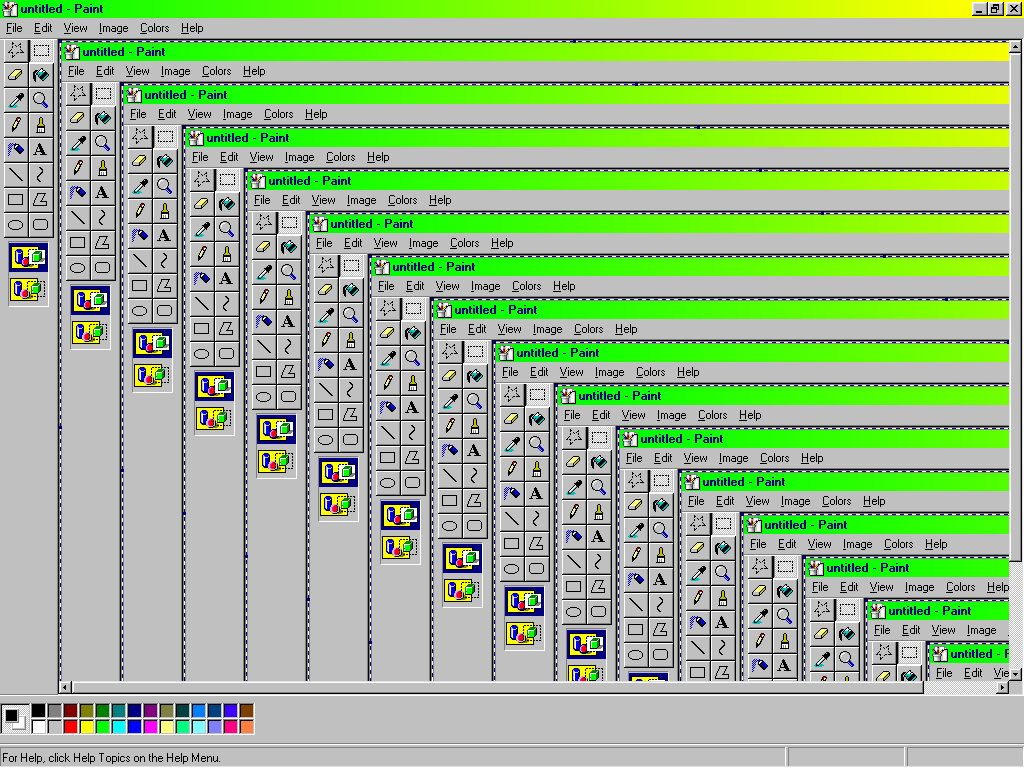Click the horizontal scrollbar left arrow
Screen dimensions: 1024x768
65,687
